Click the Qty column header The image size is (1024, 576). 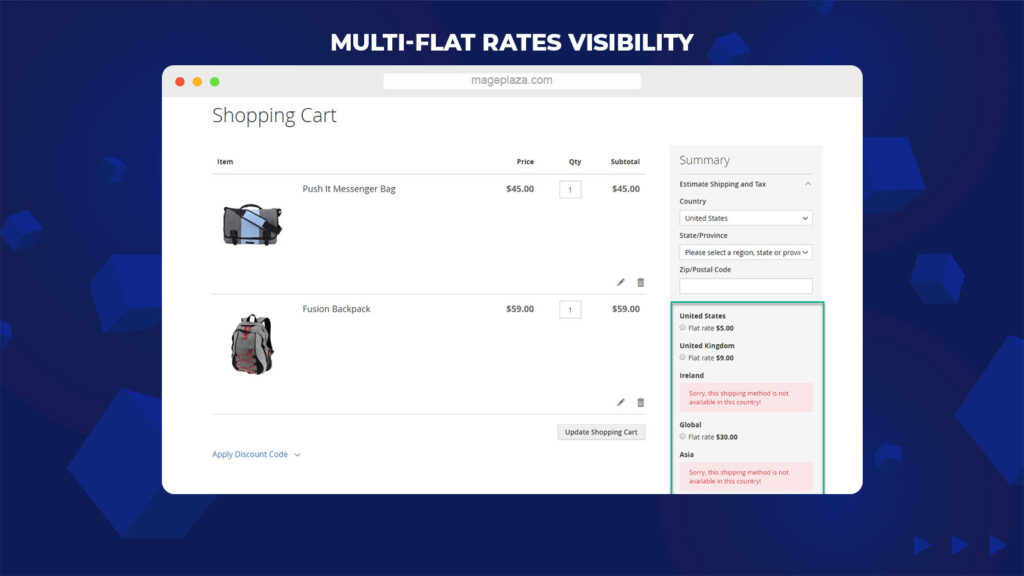[575, 161]
